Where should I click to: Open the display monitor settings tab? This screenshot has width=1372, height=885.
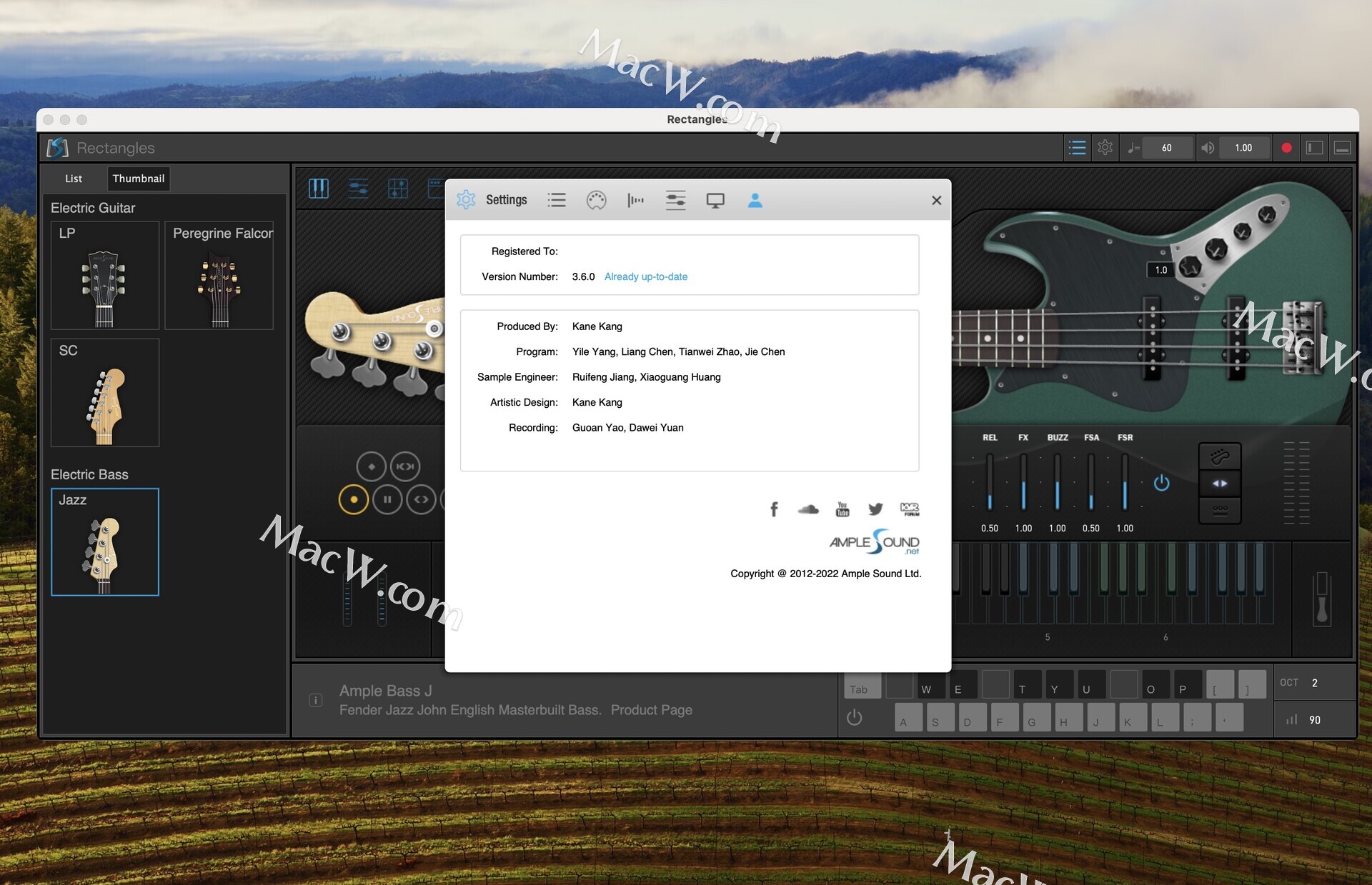tap(715, 201)
